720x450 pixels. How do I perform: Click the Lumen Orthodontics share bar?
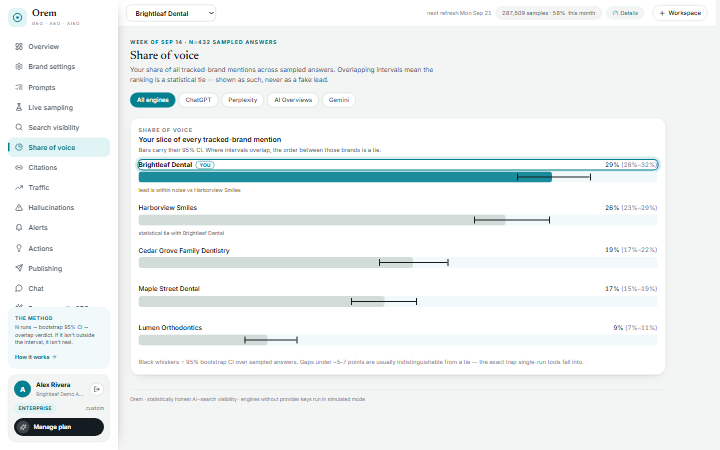(398, 340)
